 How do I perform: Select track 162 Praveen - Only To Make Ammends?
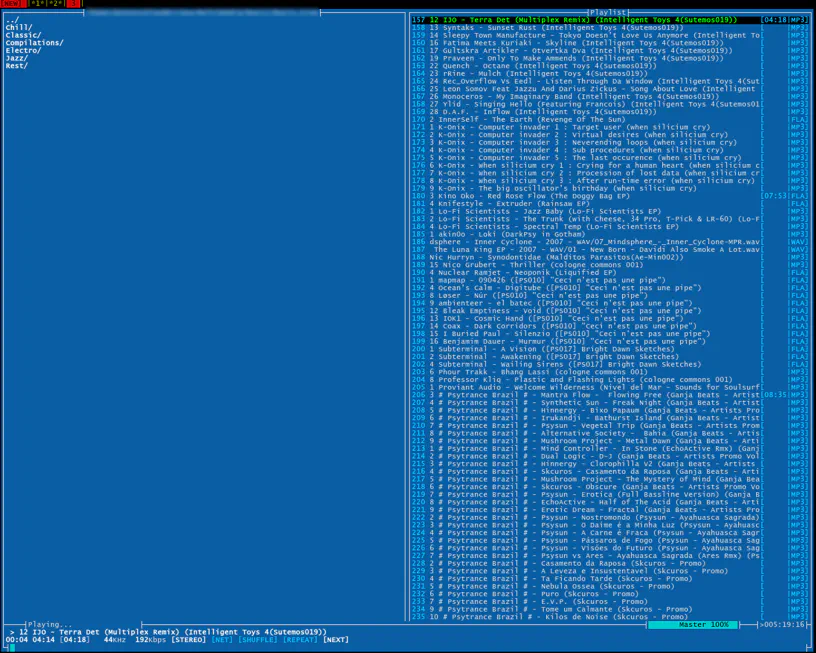click(x=610, y=58)
